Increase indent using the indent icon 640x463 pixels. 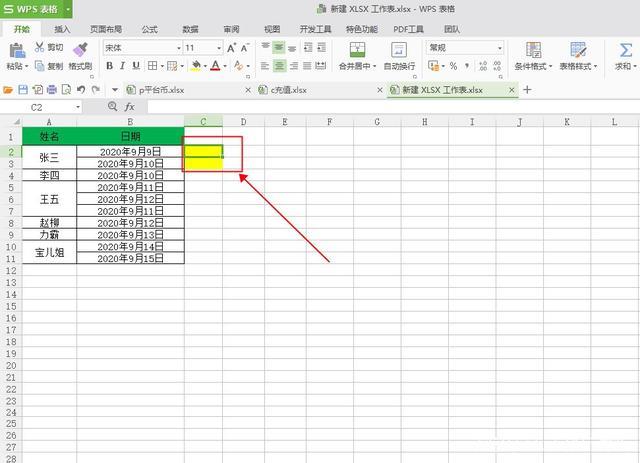tap(322, 47)
